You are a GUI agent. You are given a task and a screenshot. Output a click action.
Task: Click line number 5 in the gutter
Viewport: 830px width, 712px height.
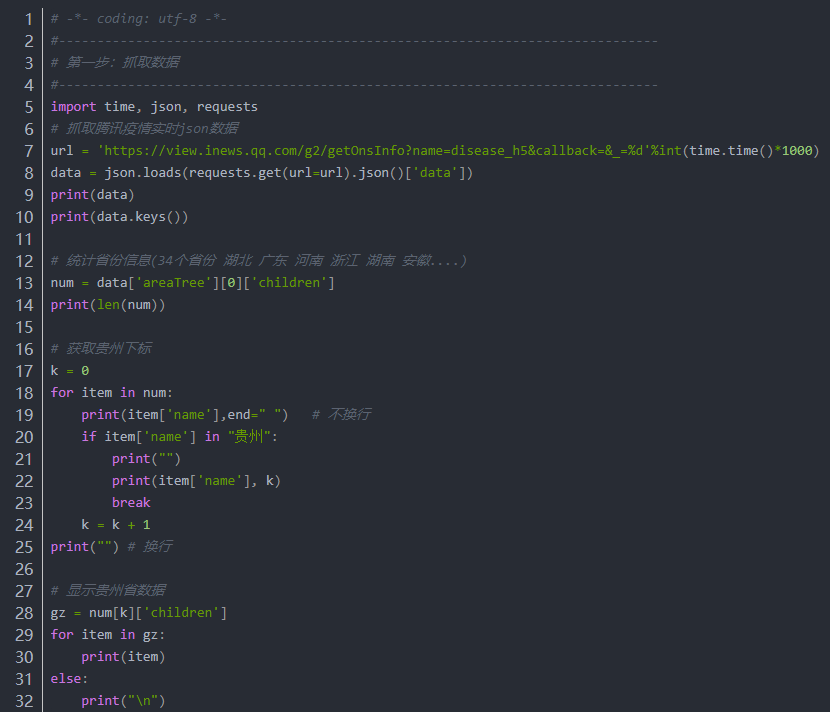(29, 107)
